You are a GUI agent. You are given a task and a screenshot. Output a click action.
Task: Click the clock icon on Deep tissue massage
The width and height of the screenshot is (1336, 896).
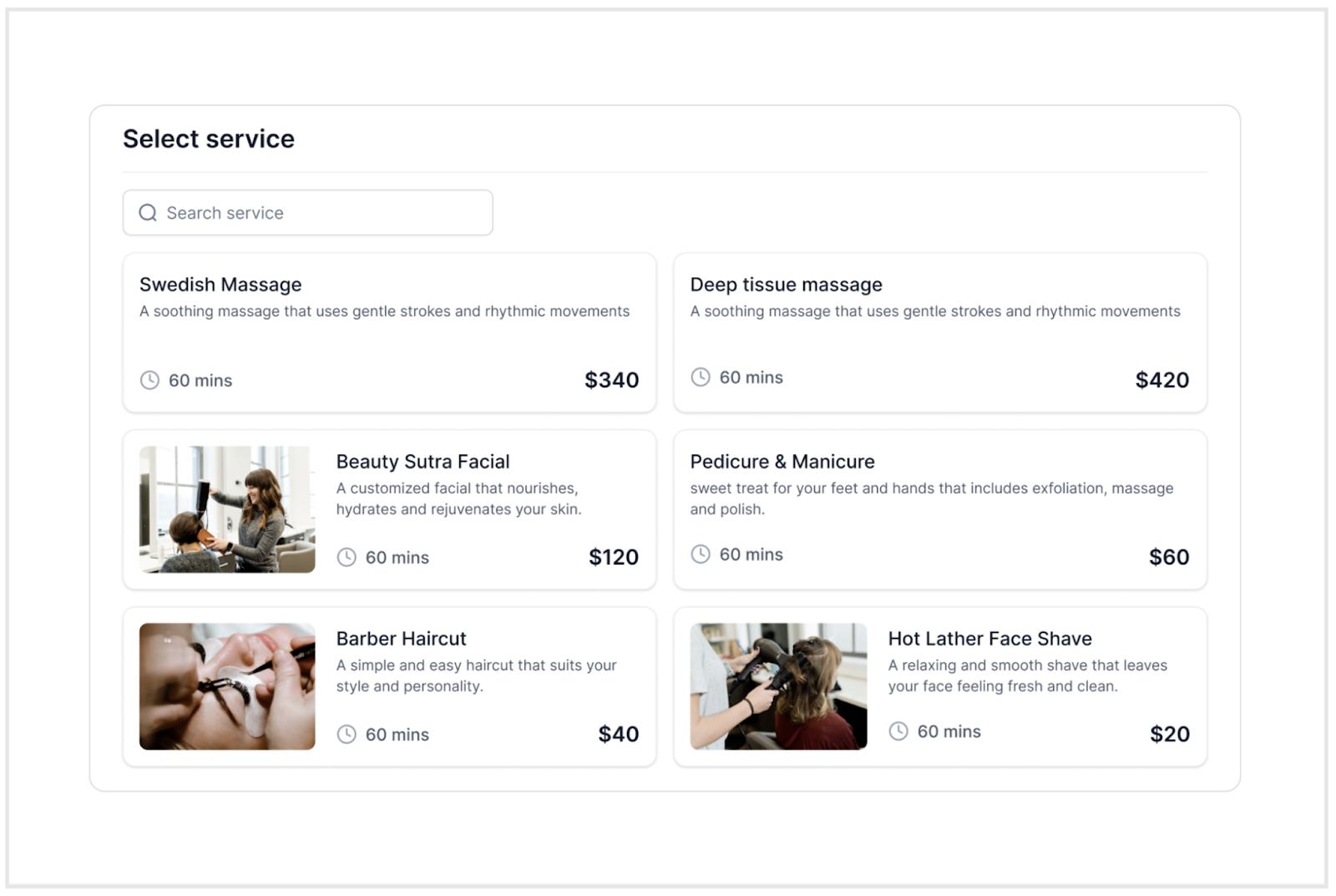tap(700, 377)
